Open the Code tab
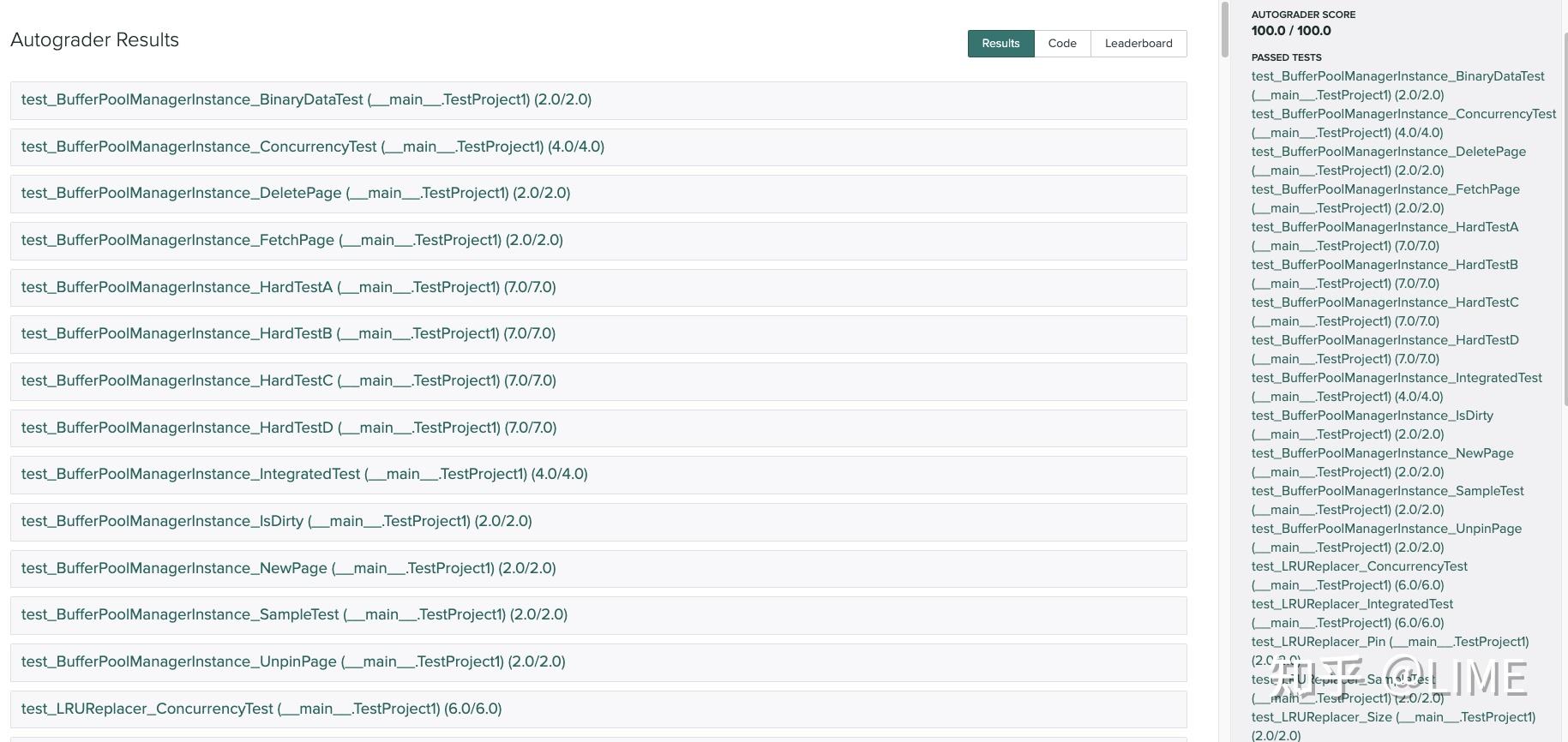 1062,44
